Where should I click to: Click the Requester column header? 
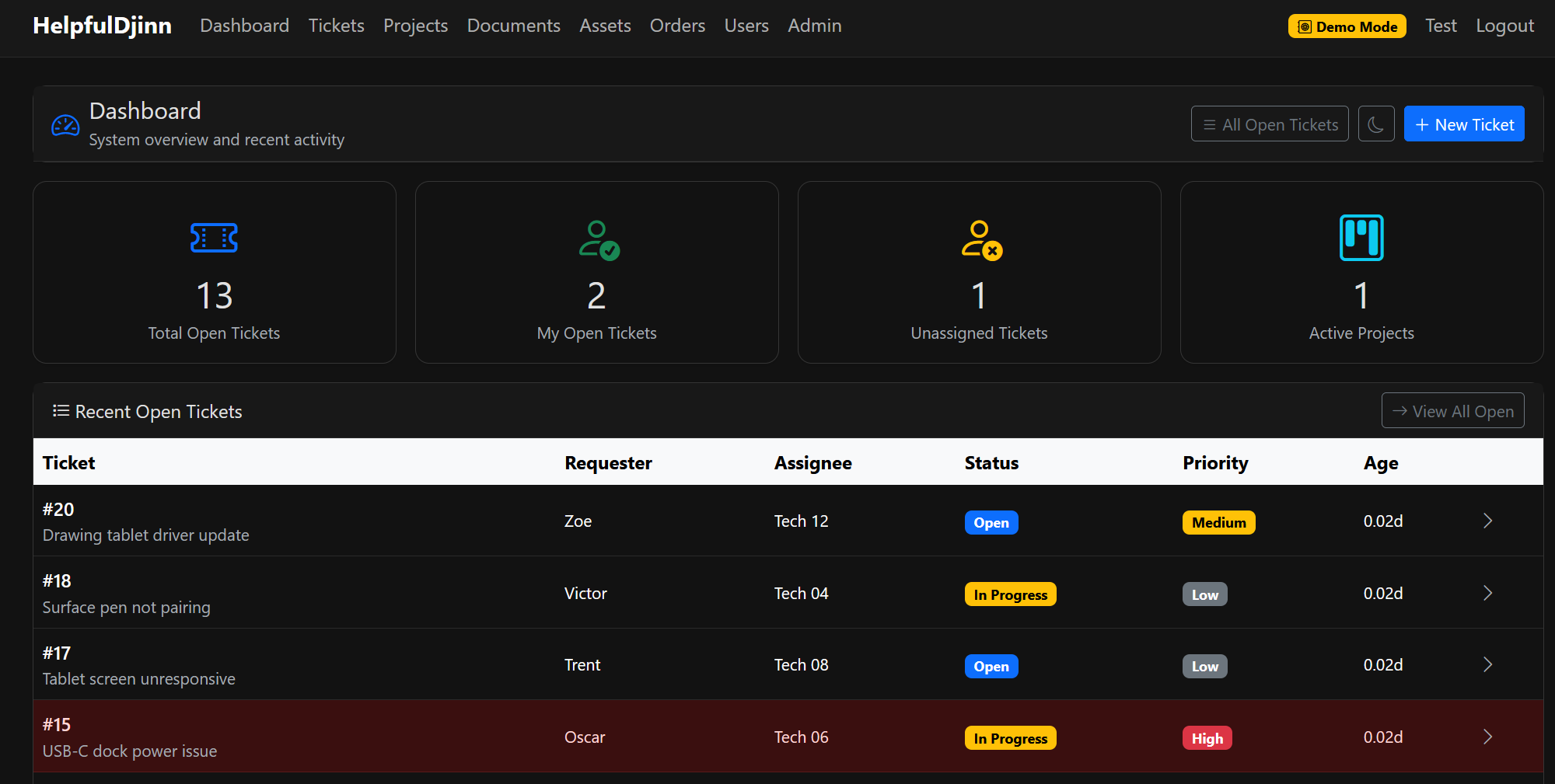coord(608,463)
